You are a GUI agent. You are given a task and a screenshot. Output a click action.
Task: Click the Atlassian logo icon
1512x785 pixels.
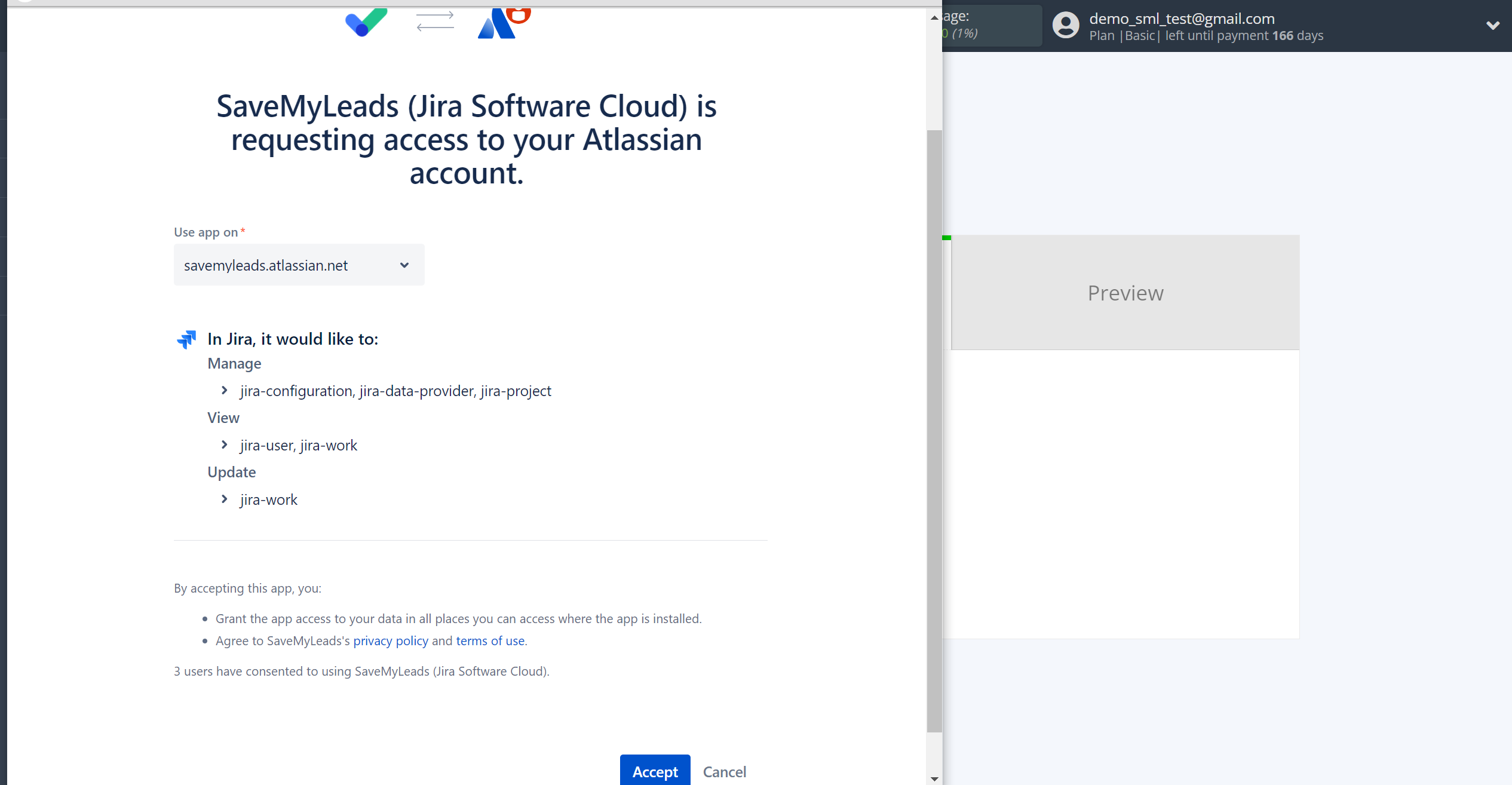[x=504, y=24]
